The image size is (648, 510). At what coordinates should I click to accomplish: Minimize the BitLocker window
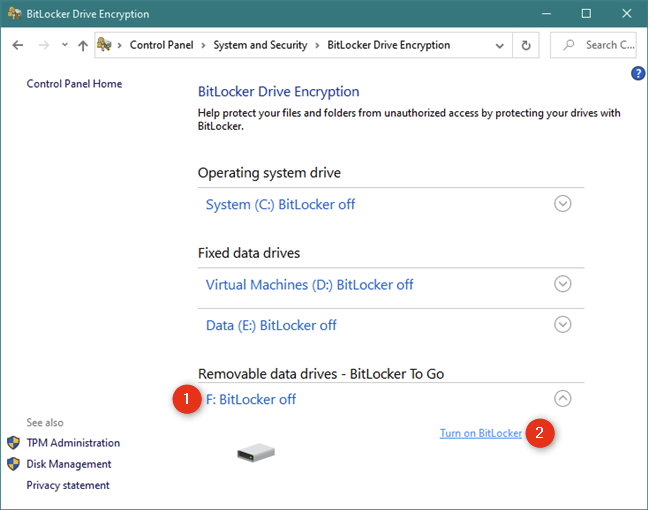pos(546,14)
